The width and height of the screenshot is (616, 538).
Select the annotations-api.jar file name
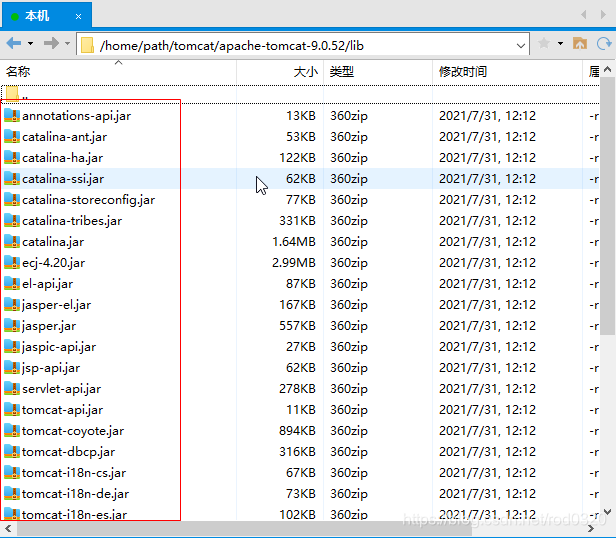[77, 116]
